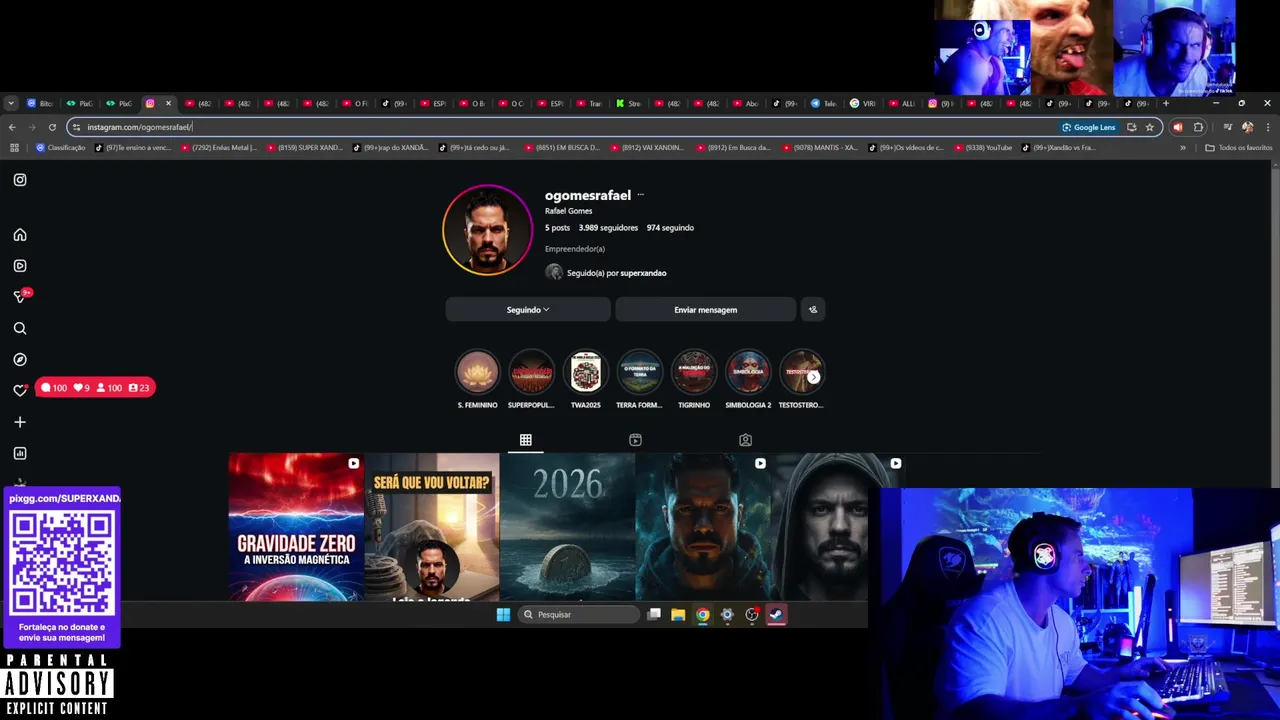Close the active Instagram tab
Screen dimensions: 1280x720
168,103
